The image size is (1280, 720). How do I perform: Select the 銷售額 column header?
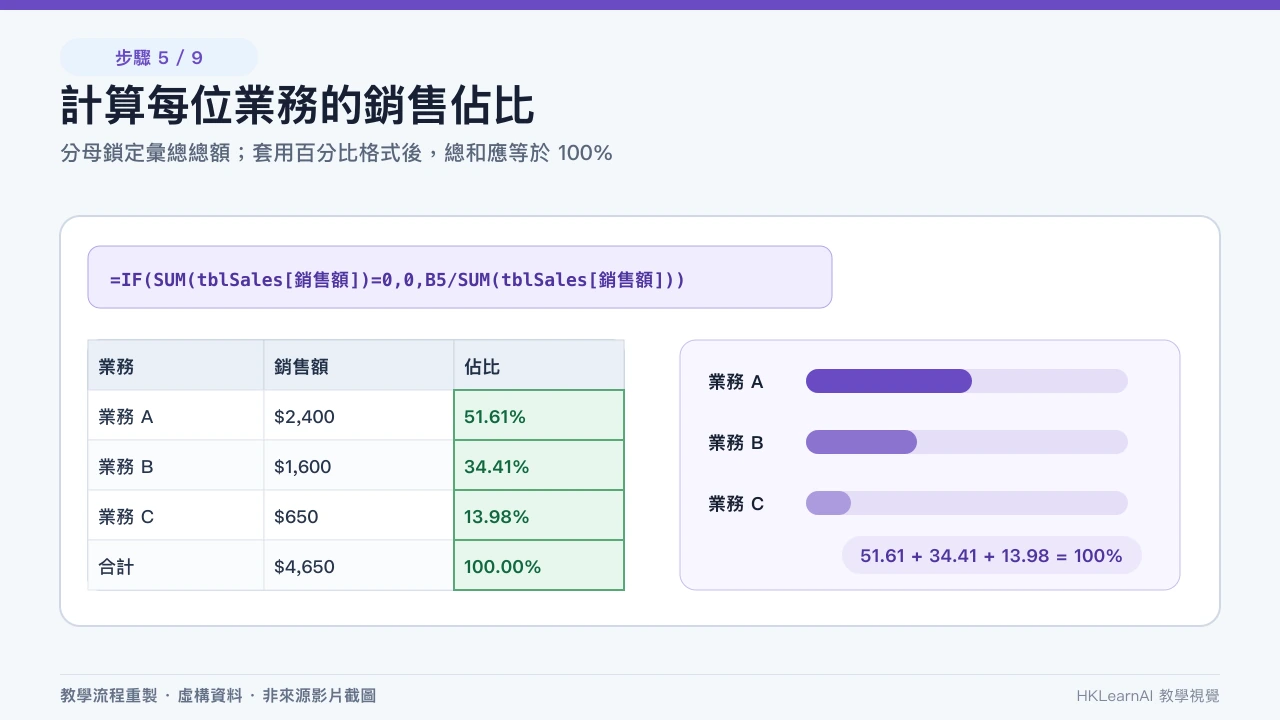[x=359, y=365]
